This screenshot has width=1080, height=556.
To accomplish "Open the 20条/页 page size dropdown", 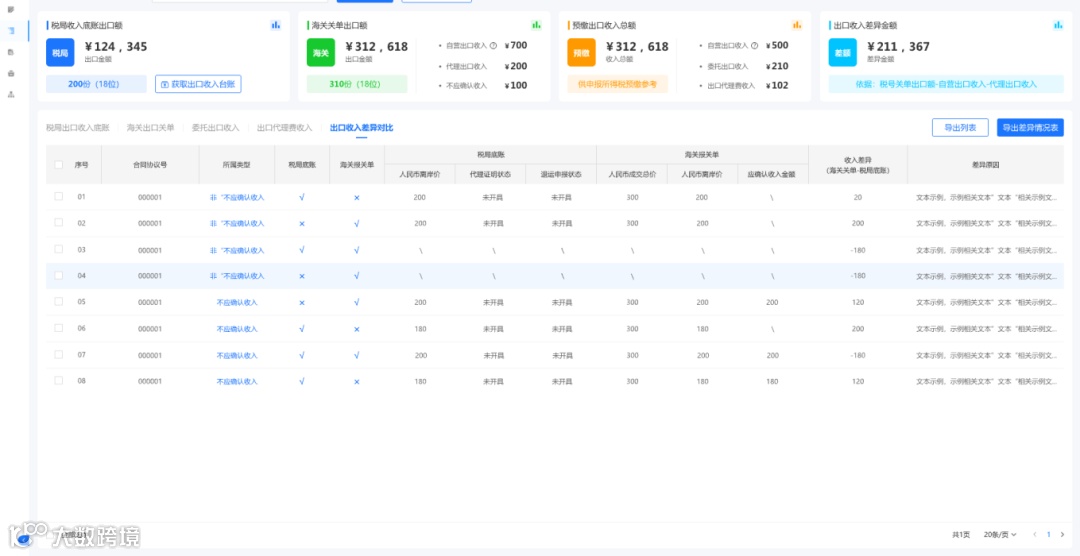I will pyautogui.click(x=1000, y=534).
